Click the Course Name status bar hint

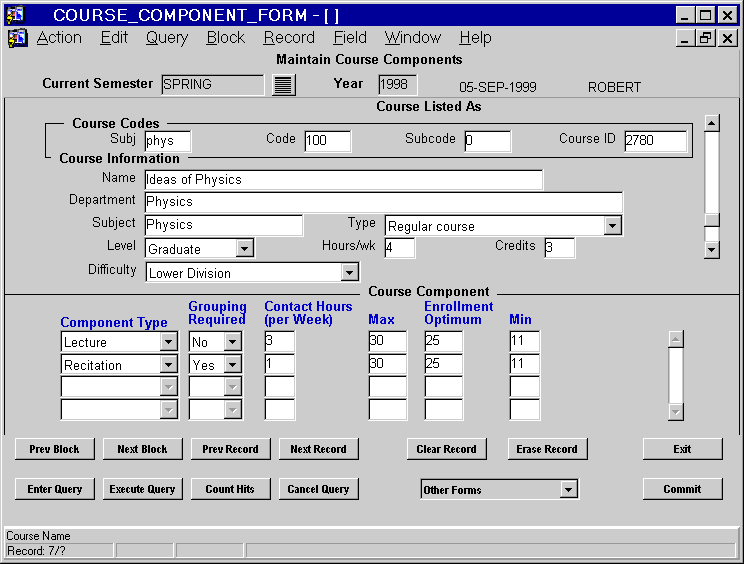(x=38, y=536)
